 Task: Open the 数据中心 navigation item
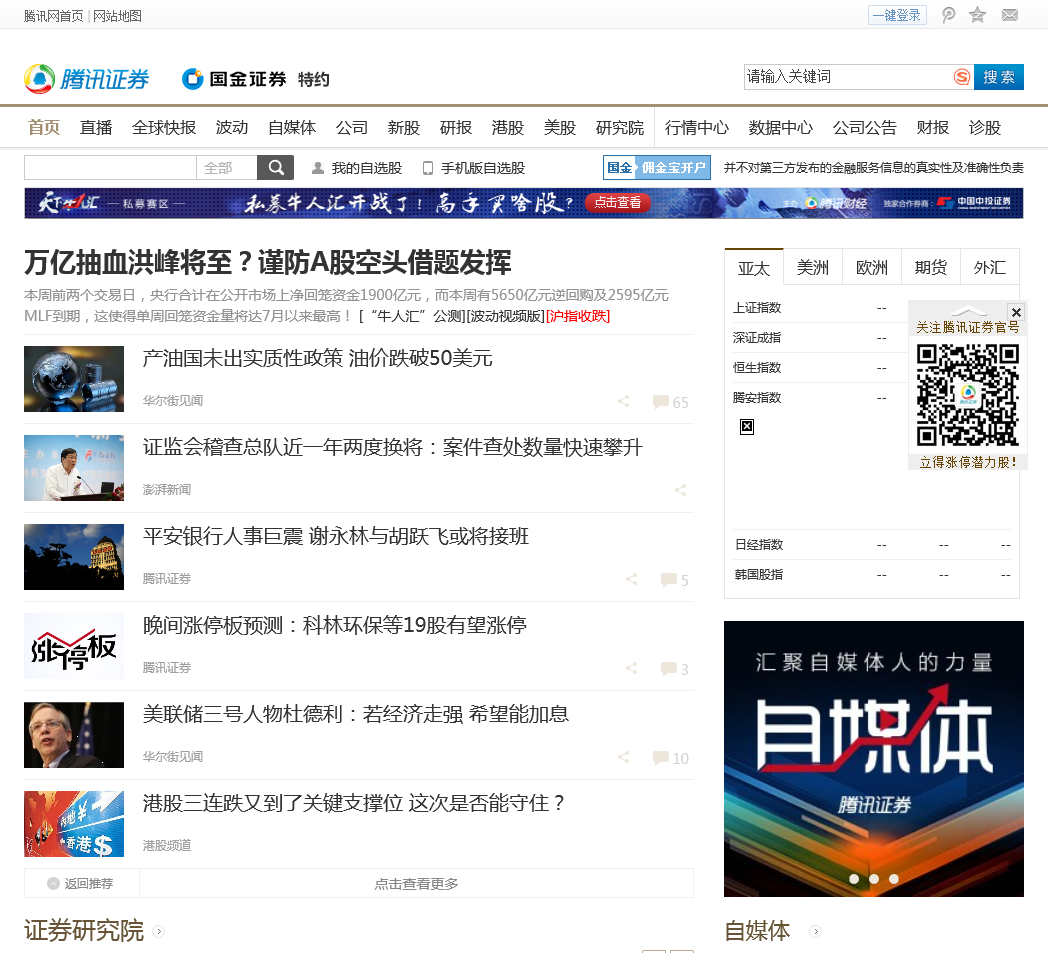(x=781, y=127)
